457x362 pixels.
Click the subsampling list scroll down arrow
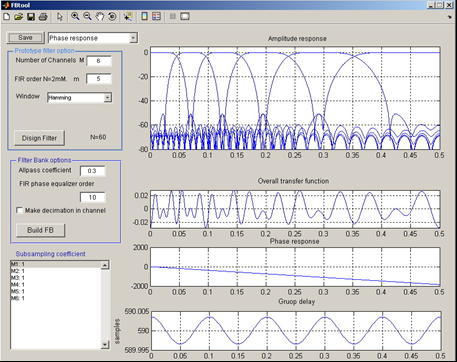(x=105, y=345)
